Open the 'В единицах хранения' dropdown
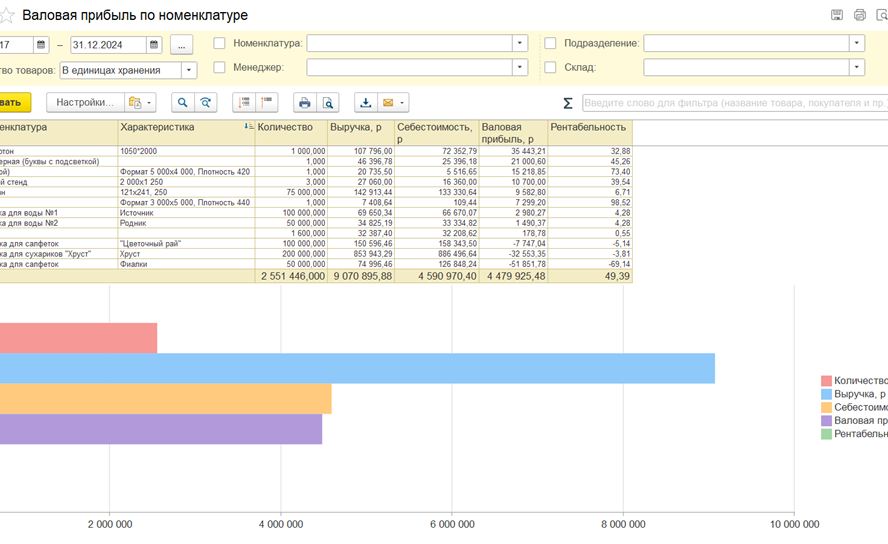 pos(188,70)
